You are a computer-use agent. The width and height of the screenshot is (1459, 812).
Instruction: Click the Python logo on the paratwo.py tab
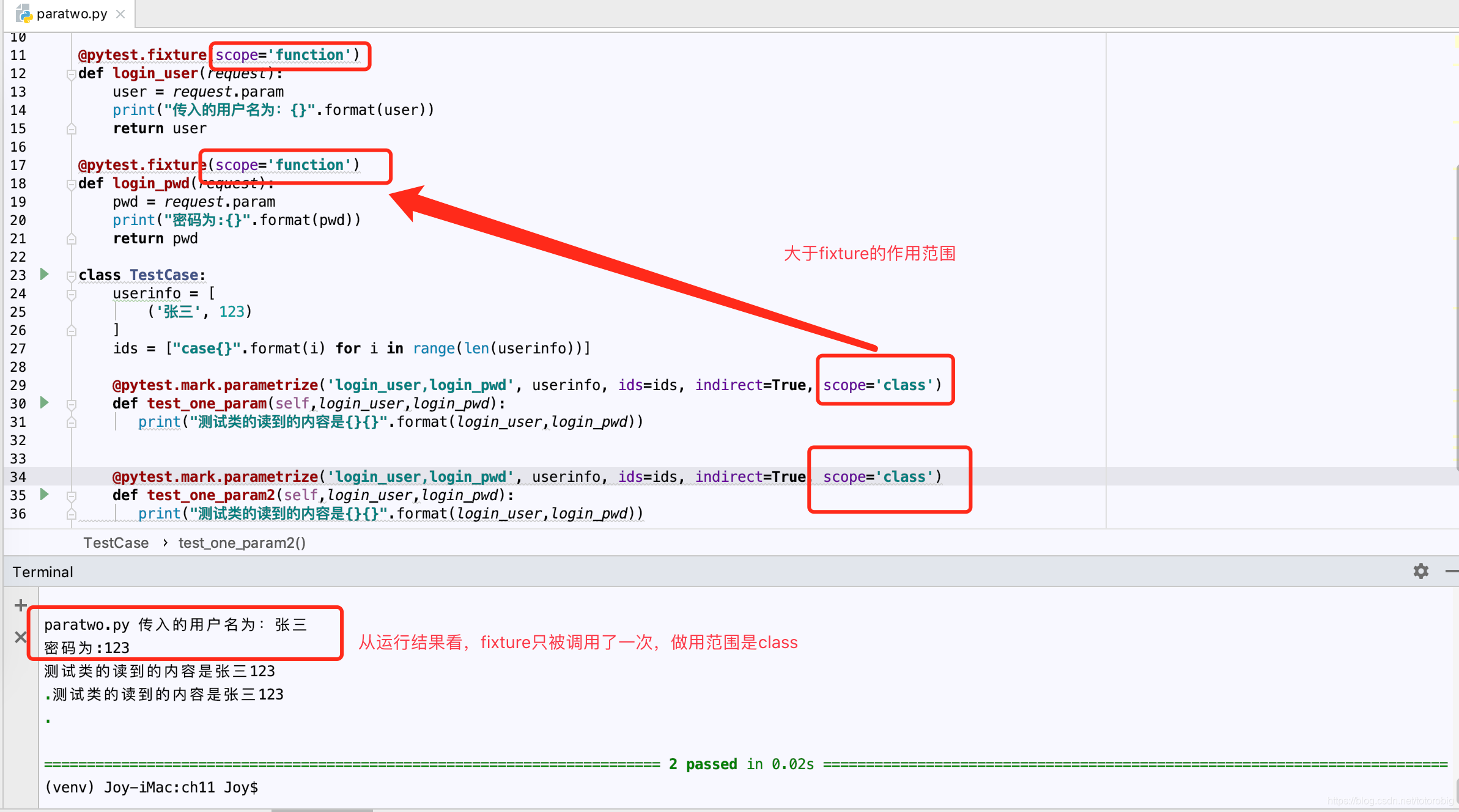(23, 13)
